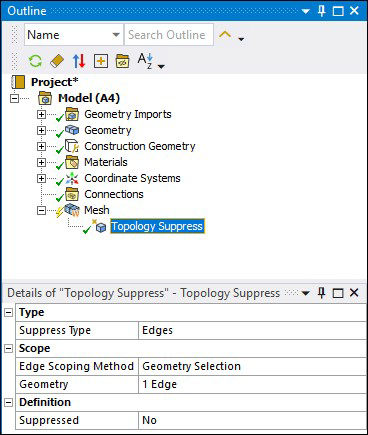The image size is (368, 435).
Task: Click the Edge Scoping Method label
Action: click(76, 366)
